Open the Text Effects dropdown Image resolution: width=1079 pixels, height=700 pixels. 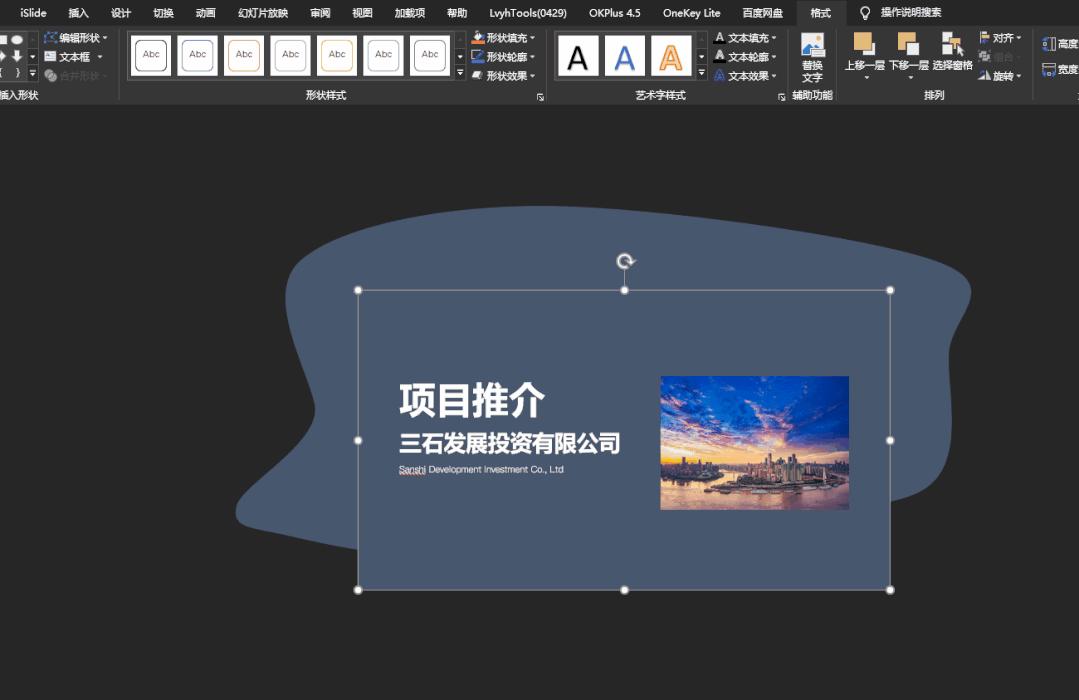745,75
